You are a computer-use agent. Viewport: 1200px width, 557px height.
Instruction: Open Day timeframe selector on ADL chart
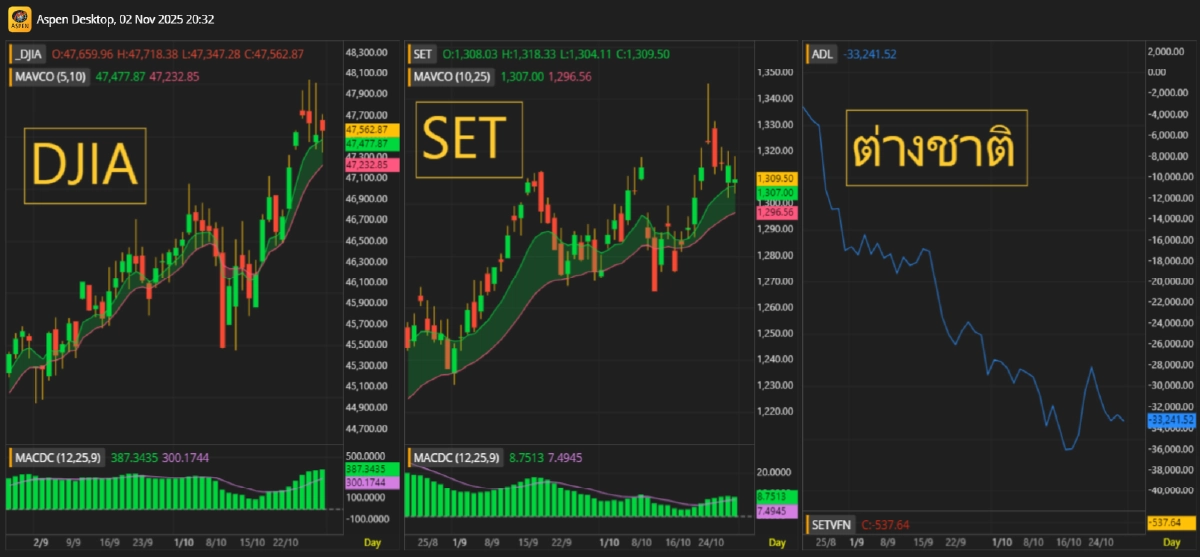click(x=1171, y=543)
